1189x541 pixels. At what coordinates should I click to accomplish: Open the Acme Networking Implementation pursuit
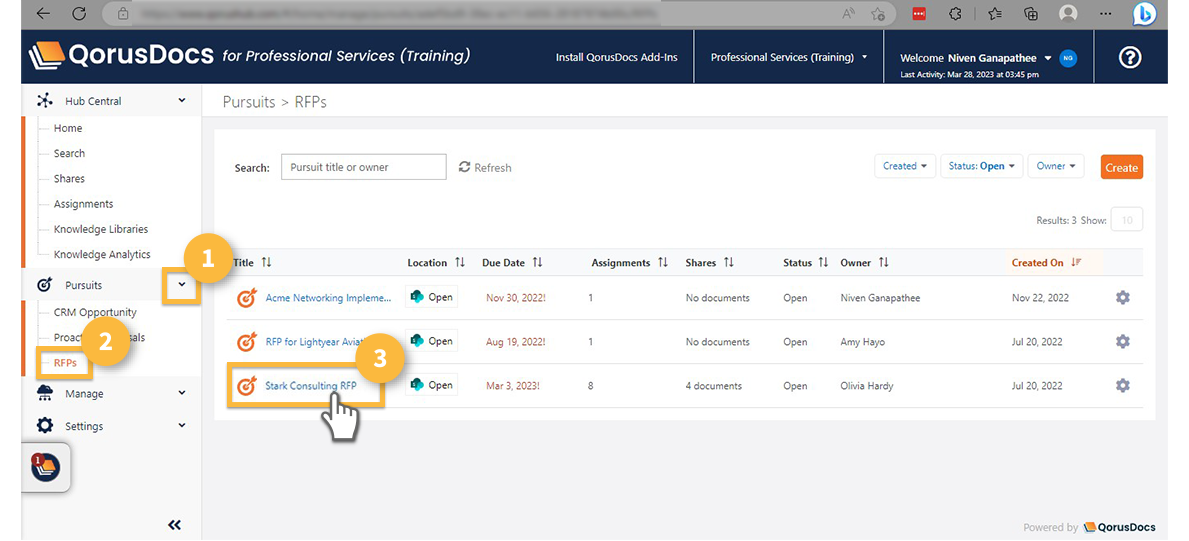click(x=328, y=298)
